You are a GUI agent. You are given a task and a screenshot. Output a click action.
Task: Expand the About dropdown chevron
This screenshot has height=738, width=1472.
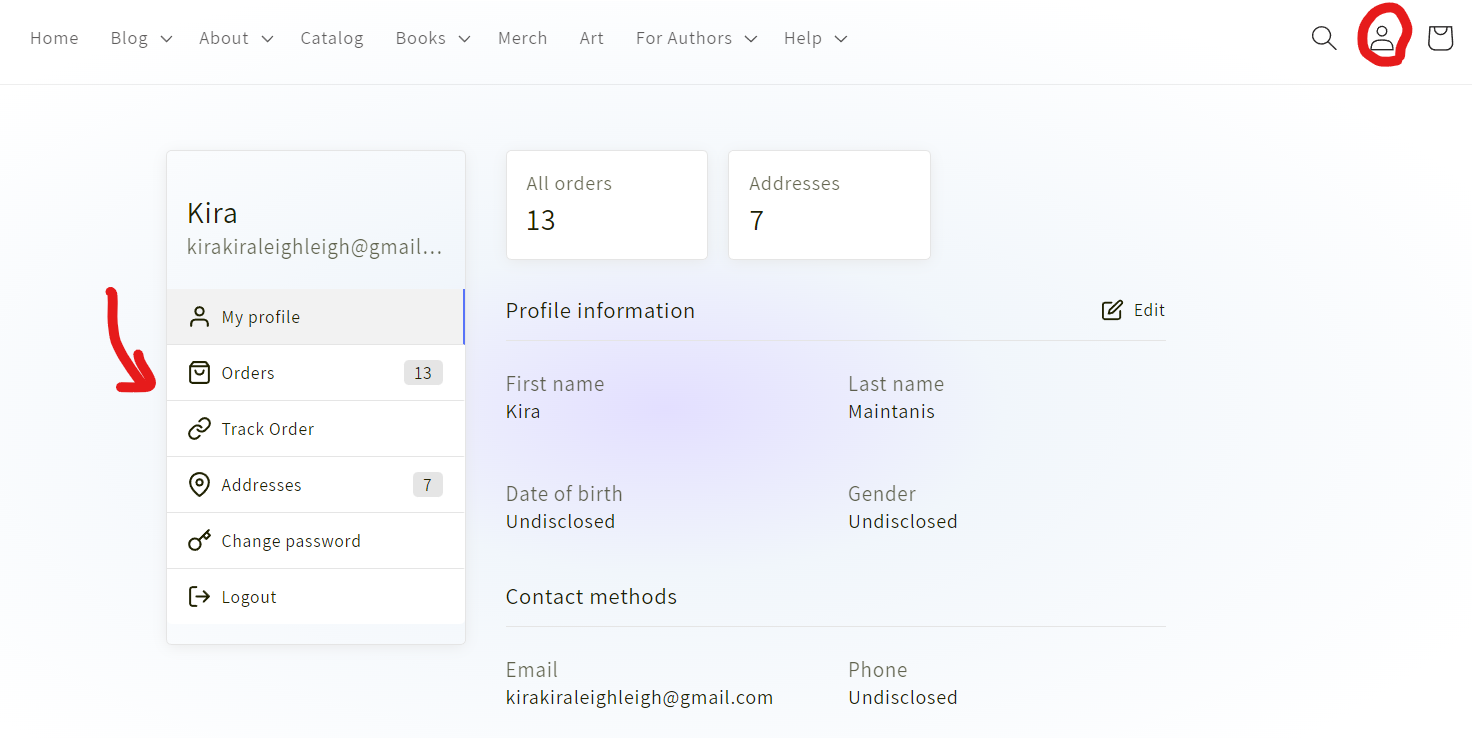(267, 39)
